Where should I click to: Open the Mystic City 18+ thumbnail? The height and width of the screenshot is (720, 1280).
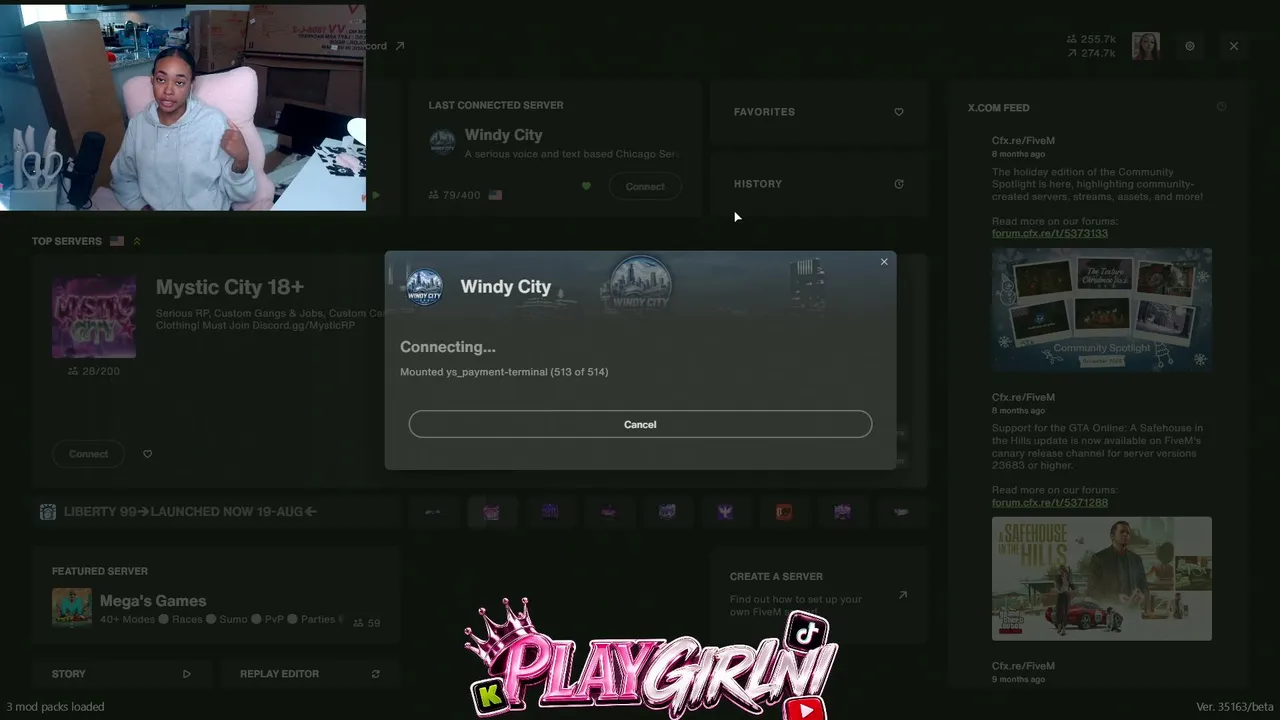click(94, 317)
